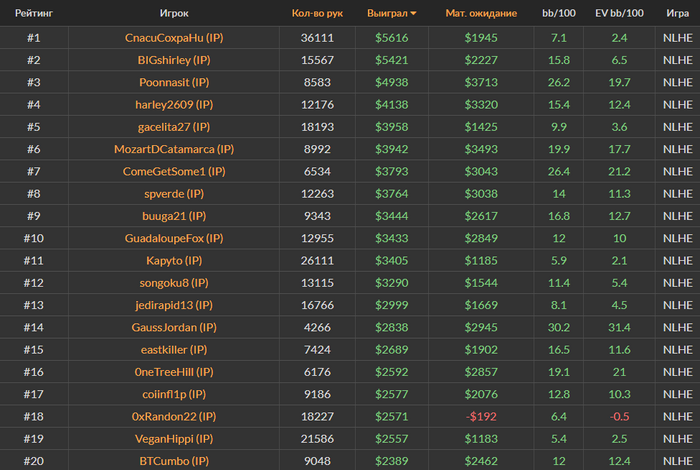Click the Игрок column header

174,13
